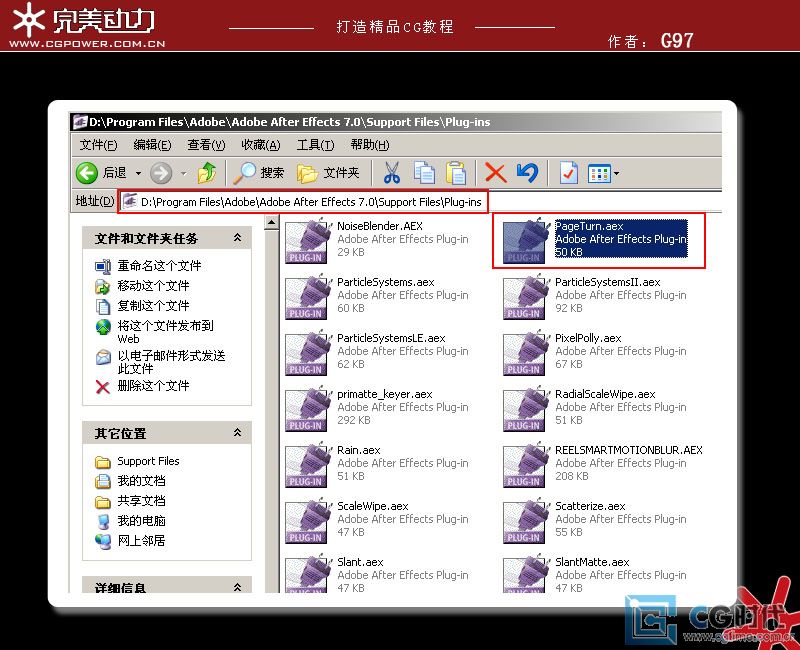Select the NoiseBlender.AEX plug-in icon

308,240
